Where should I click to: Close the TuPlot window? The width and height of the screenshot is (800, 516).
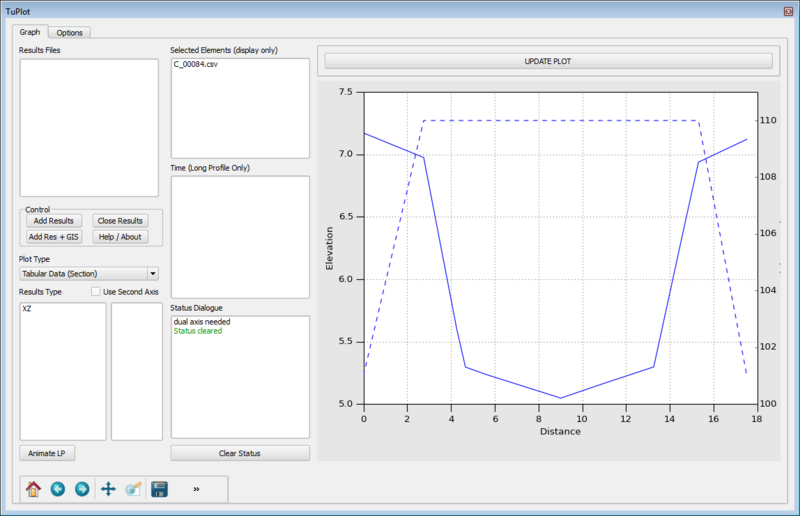click(x=788, y=11)
